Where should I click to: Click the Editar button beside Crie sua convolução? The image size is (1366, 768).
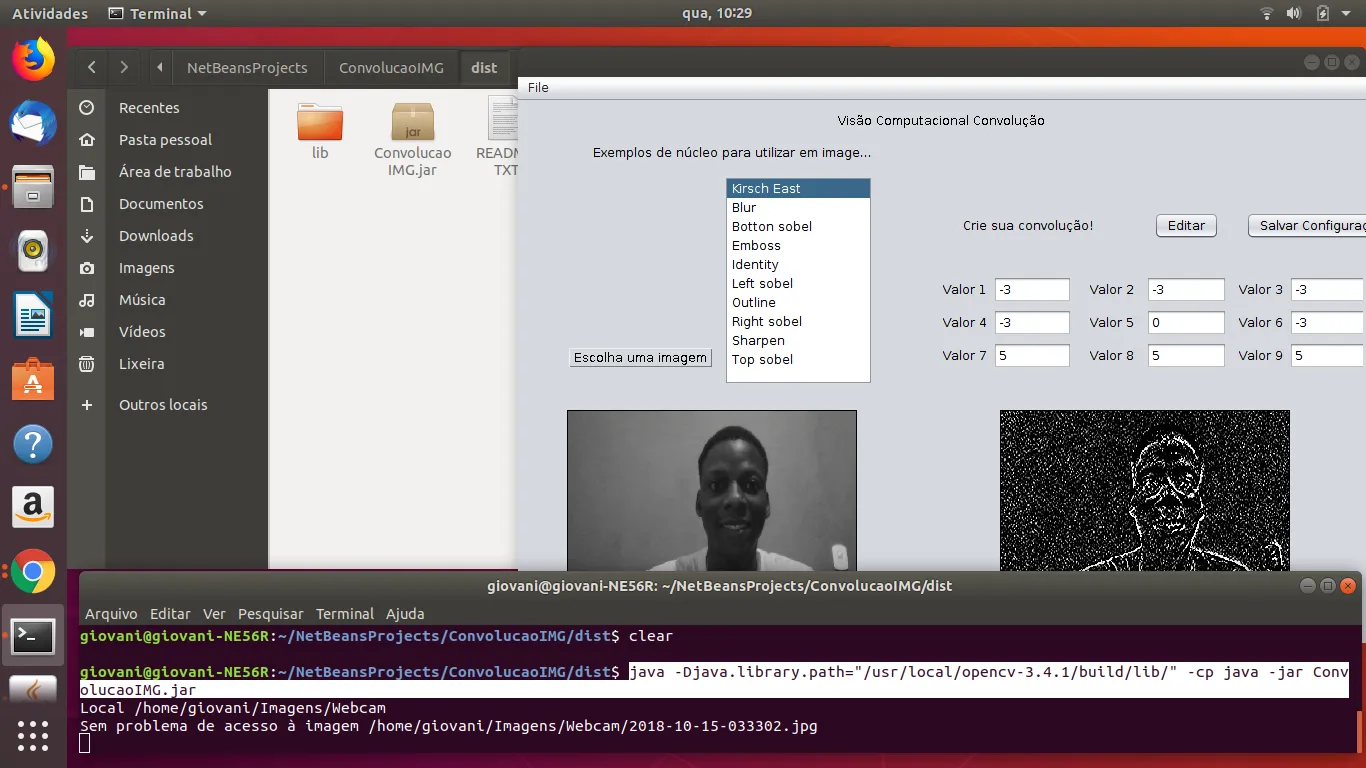point(1186,226)
